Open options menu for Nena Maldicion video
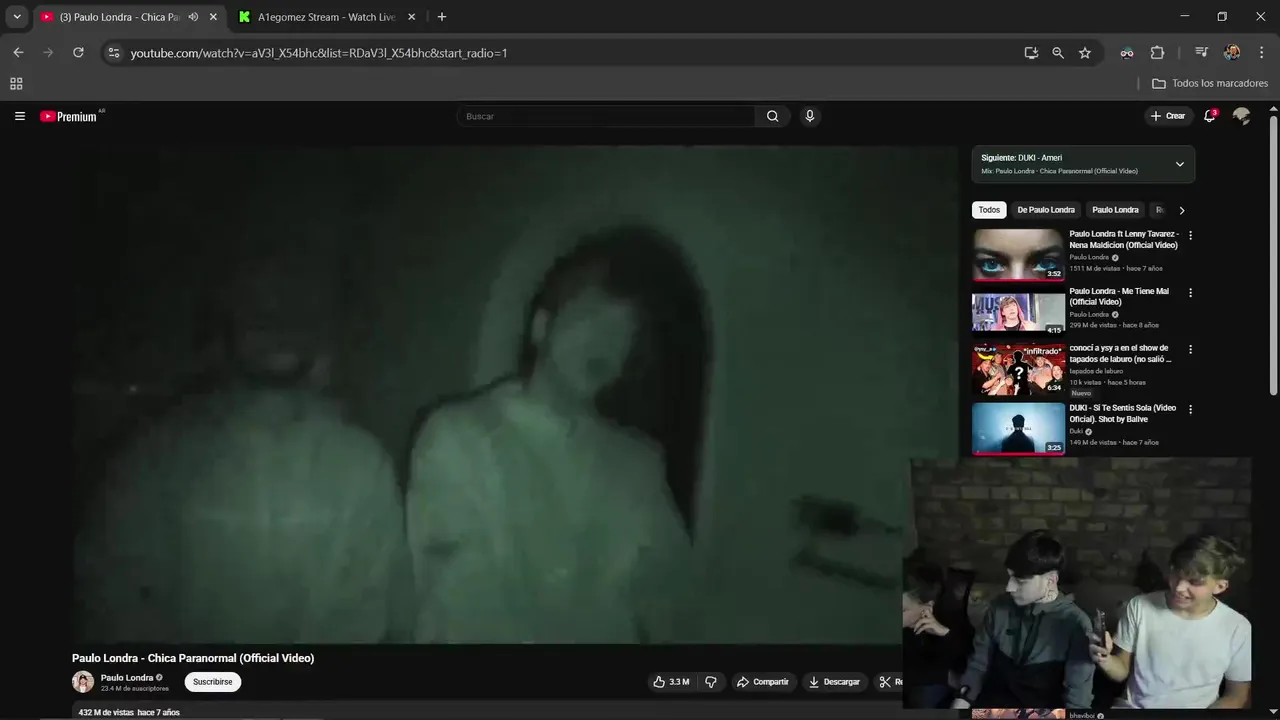This screenshot has width=1280, height=720. pos(1190,236)
